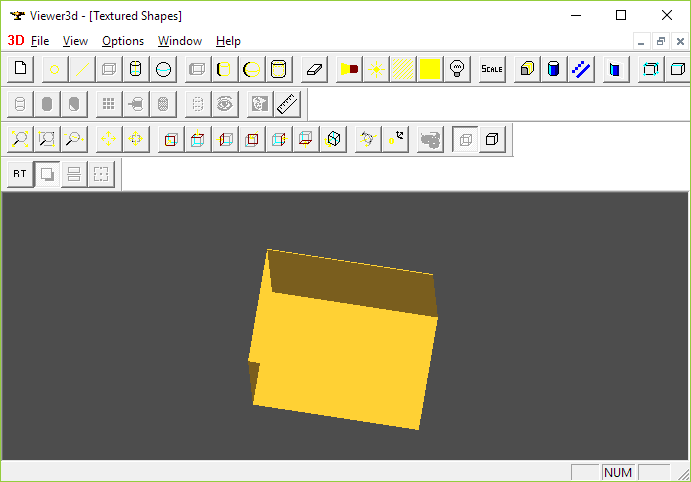Click the light bulb icon
Screen dimensions: 691x482
click(457, 69)
